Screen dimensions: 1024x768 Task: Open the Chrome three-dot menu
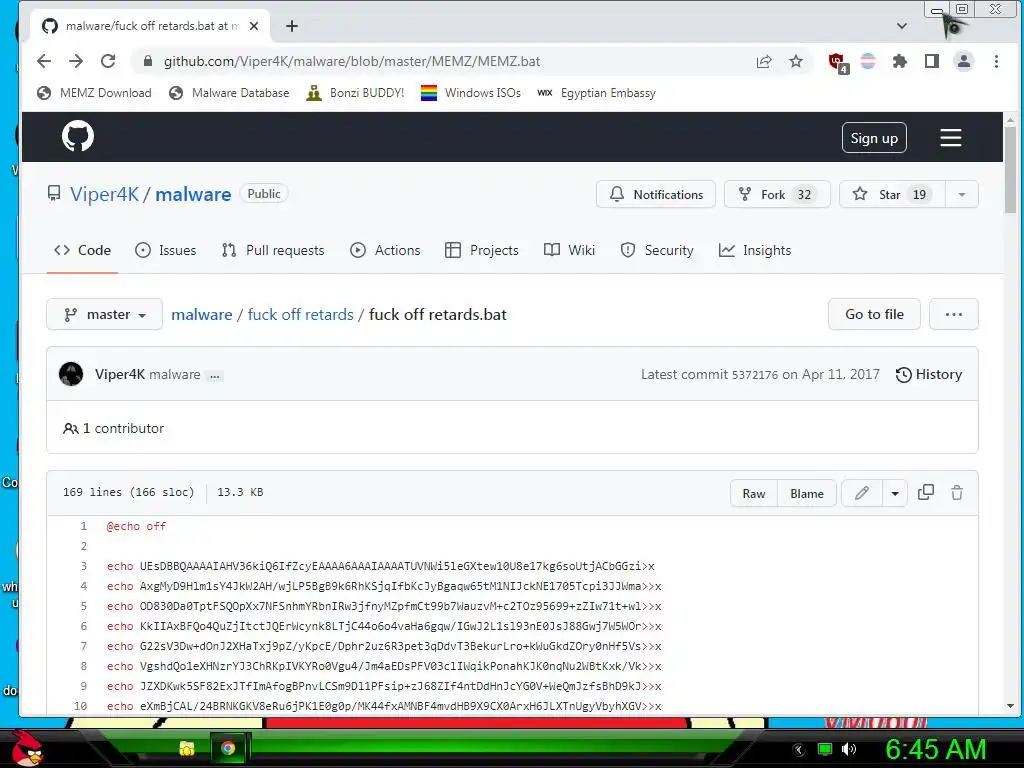coord(996,61)
